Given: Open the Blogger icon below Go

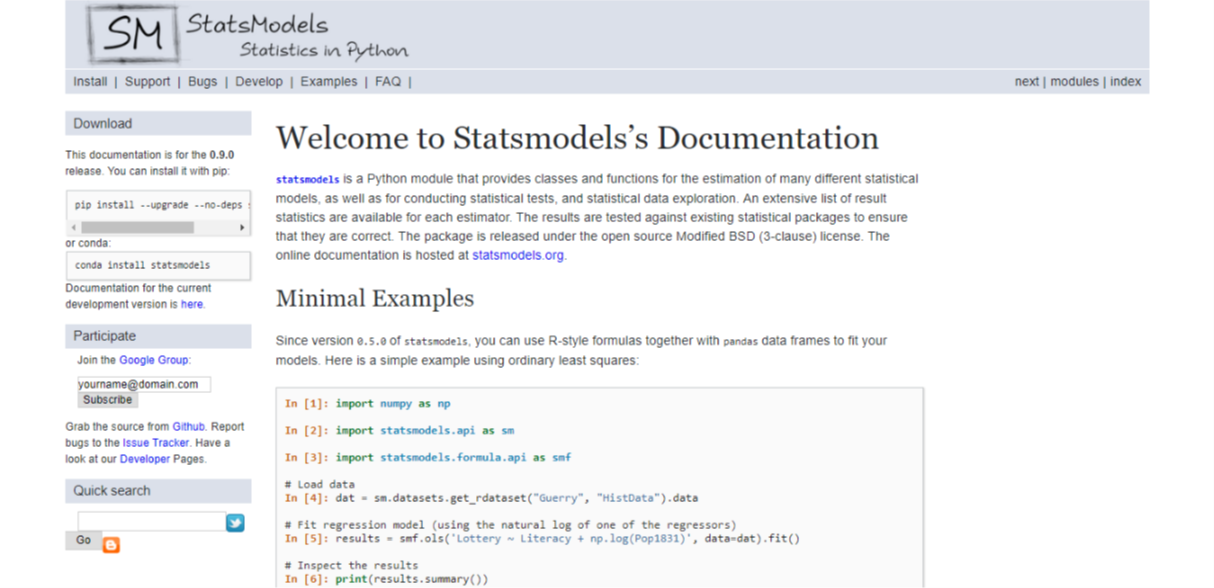Looking at the screenshot, I should pos(110,545).
